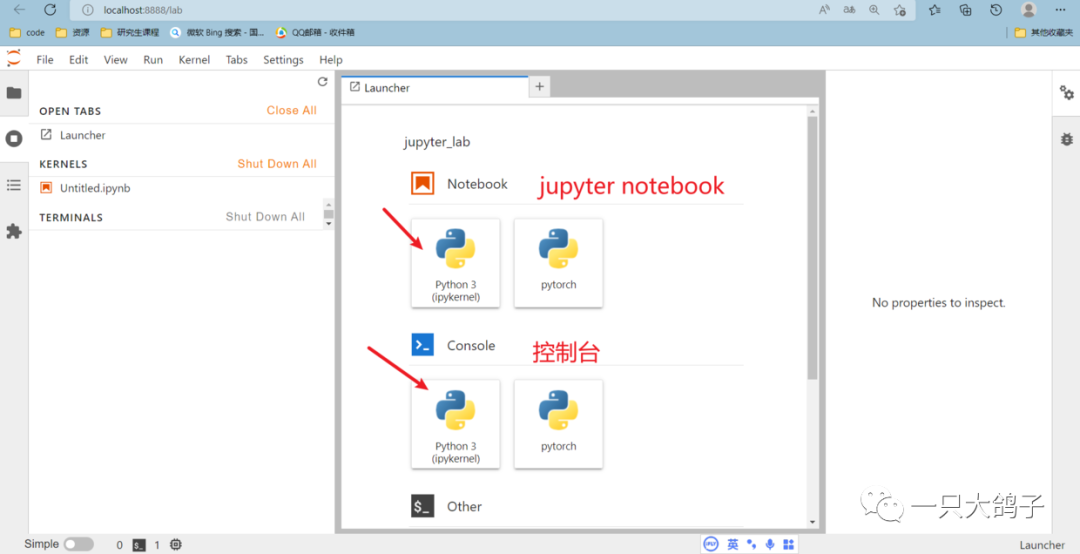Open the Settings menu
The image size is (1080, 554).
(283, 60)
